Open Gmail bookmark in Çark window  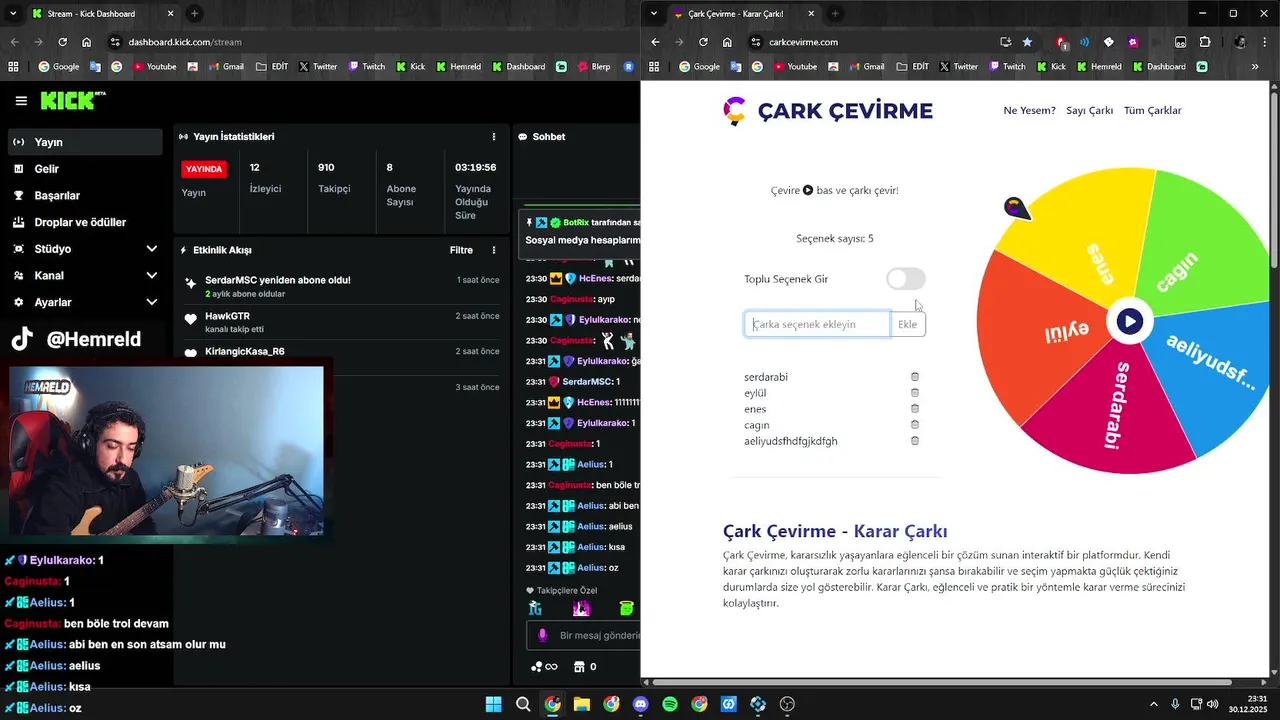click(865, 67)
